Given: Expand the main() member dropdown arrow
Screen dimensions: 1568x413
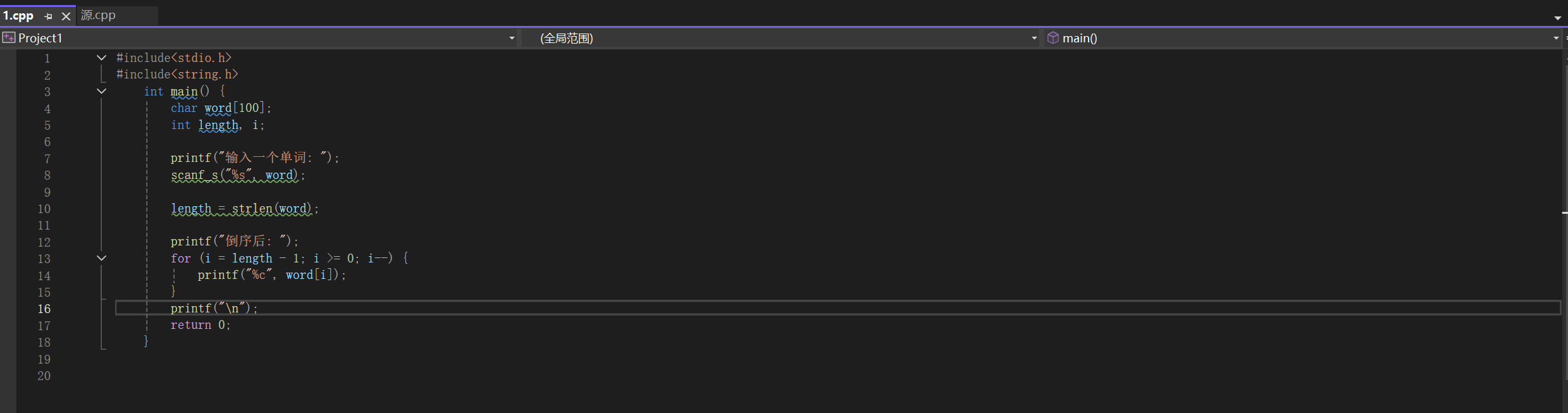Looking at the screenshot, I should coord(1556,39).
